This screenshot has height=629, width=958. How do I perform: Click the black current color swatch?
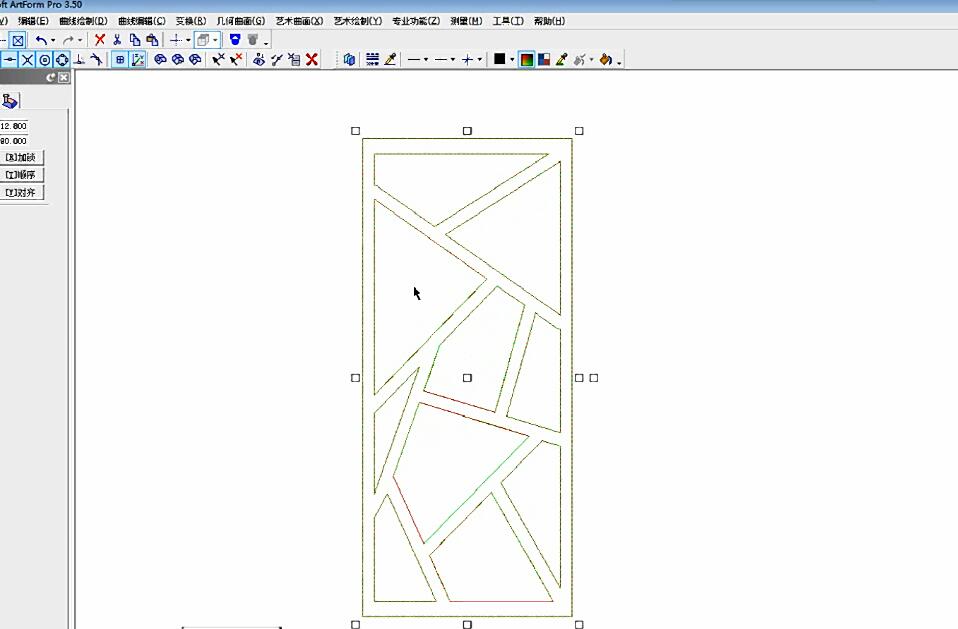pyautogui.click(x=500, y=59)
